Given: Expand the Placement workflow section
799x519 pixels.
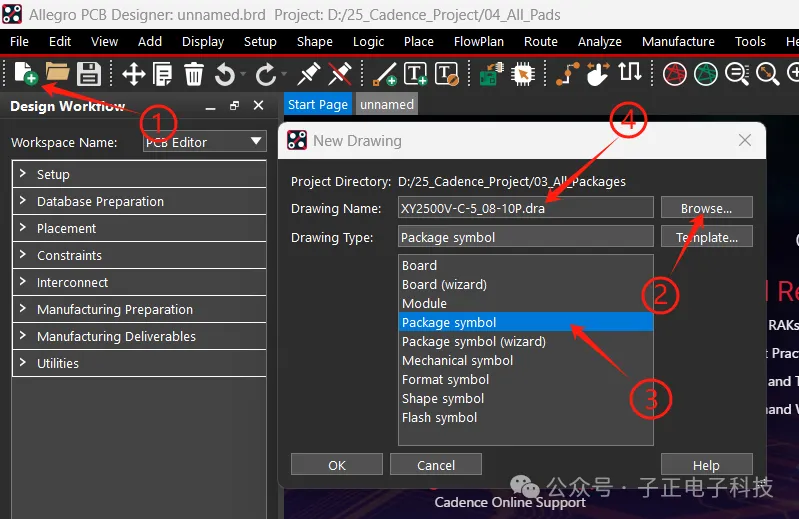Looking at the screenshot, I should 139,228.
